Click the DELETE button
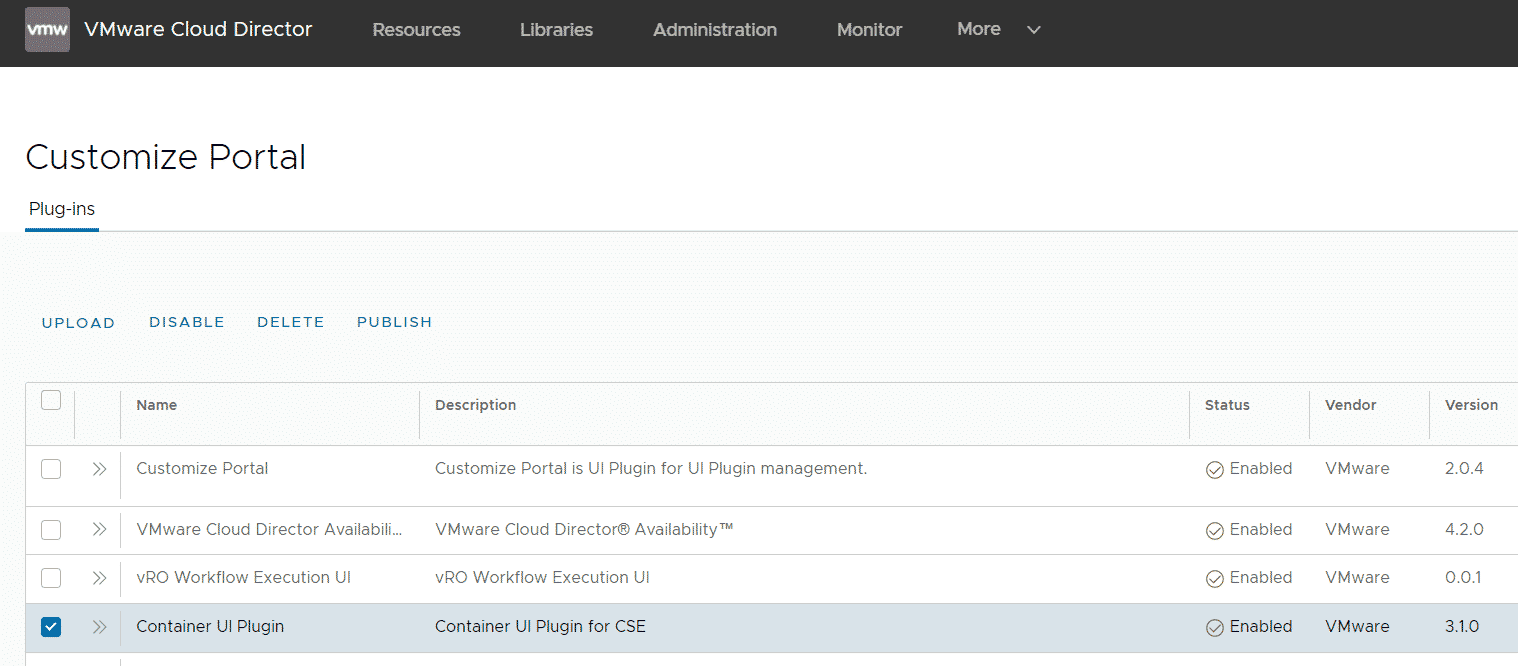The width and height of the screenshot is (1518, 666). pos(291,322)
